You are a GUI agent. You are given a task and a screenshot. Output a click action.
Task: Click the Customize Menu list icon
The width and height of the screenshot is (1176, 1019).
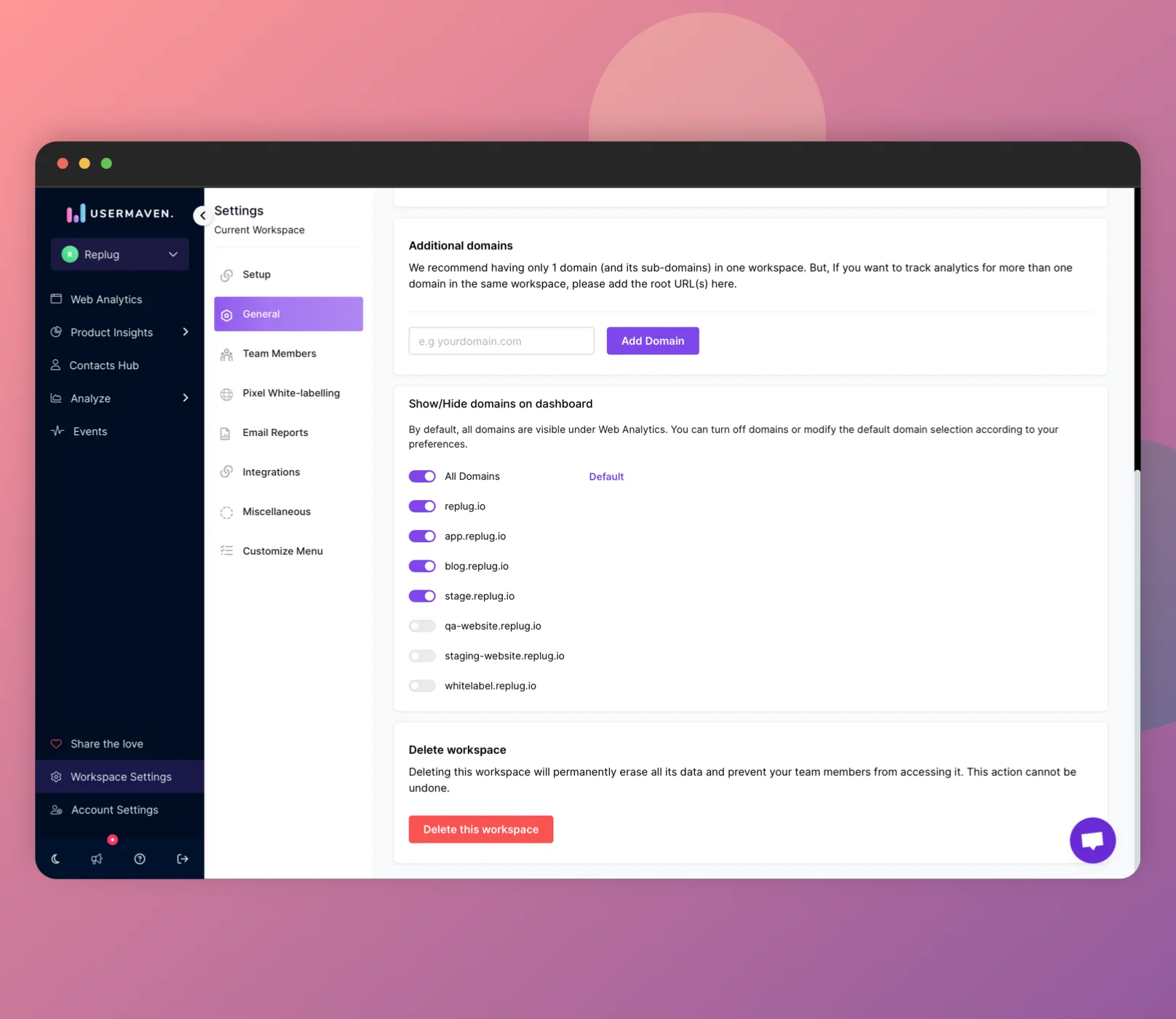(227, 551)
